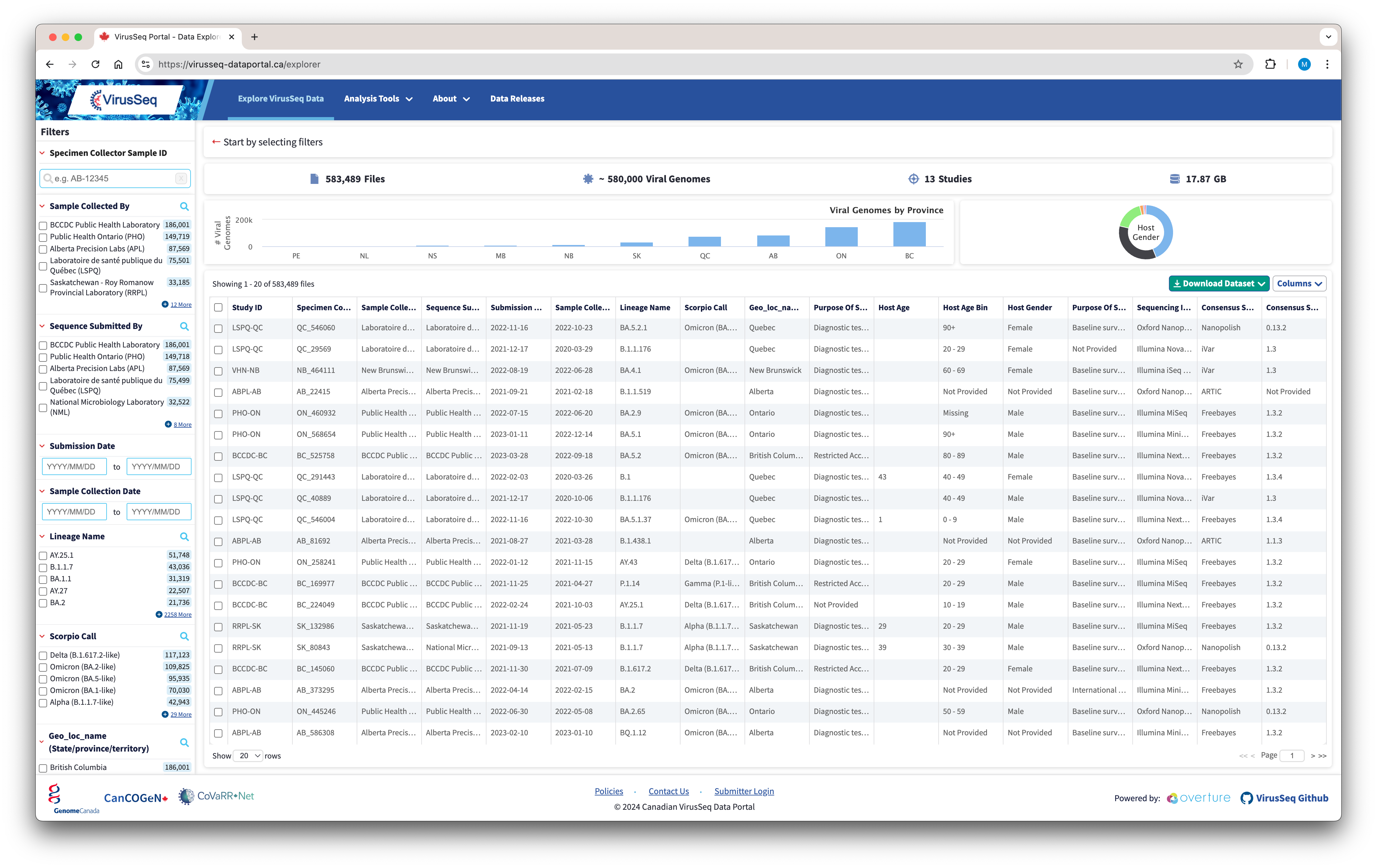Click the Specimen Collector Sample ID search field
The height and width of the screenshot is (868, 1377).
pos(115,178)
